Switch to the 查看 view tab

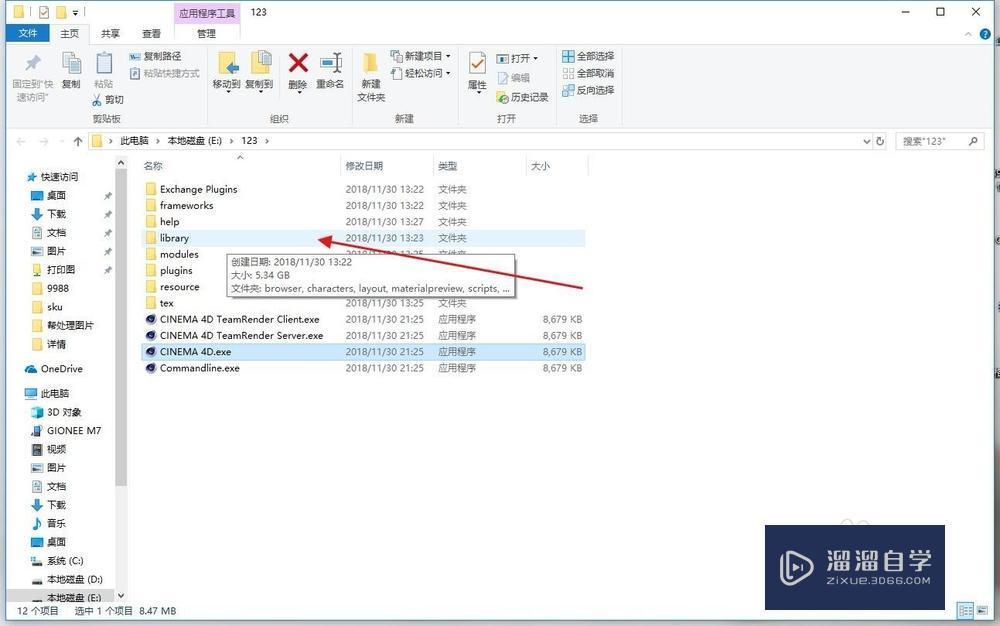151,33
